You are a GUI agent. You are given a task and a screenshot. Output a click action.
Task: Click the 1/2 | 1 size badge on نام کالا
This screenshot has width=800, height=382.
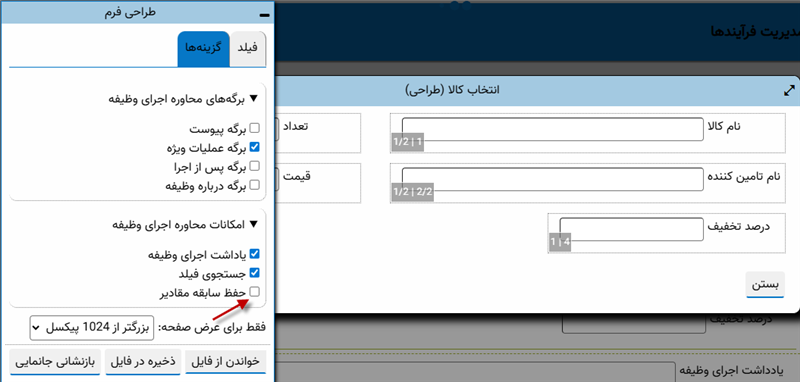(x=408, y=142)
